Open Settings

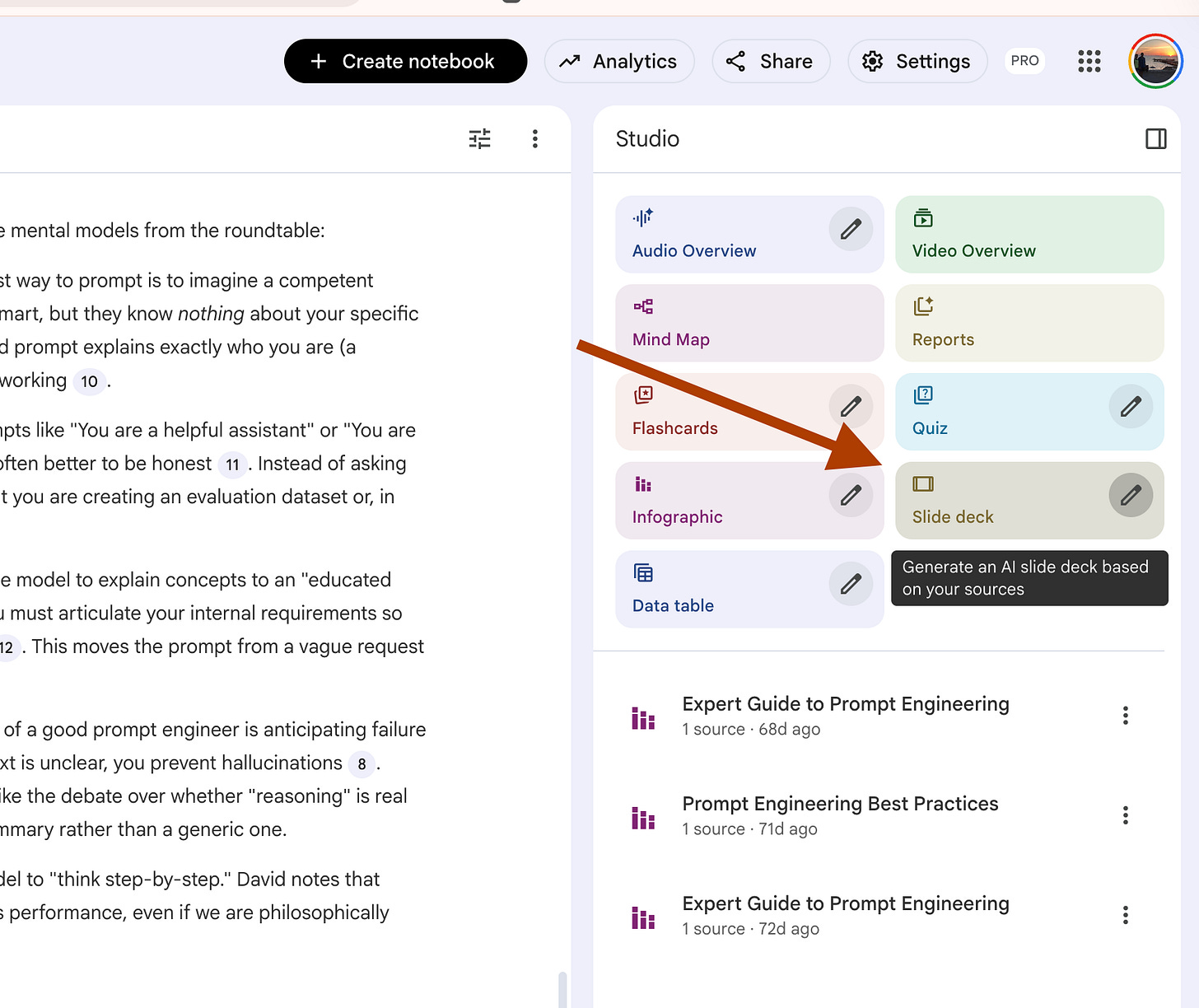click(x=917, y=61)
